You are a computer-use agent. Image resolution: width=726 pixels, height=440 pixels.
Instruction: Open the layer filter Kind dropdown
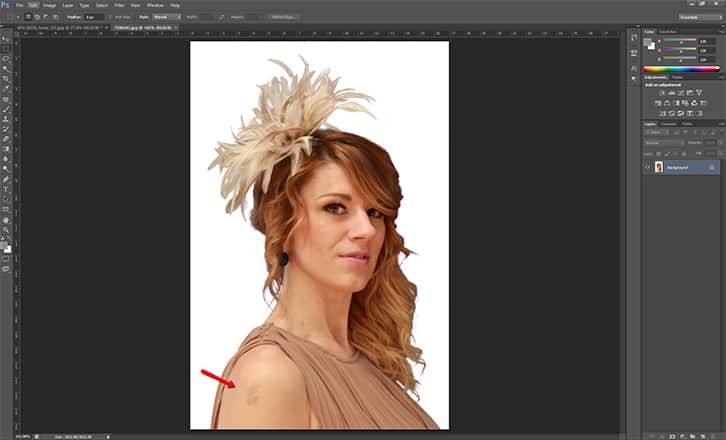(657, 132)
